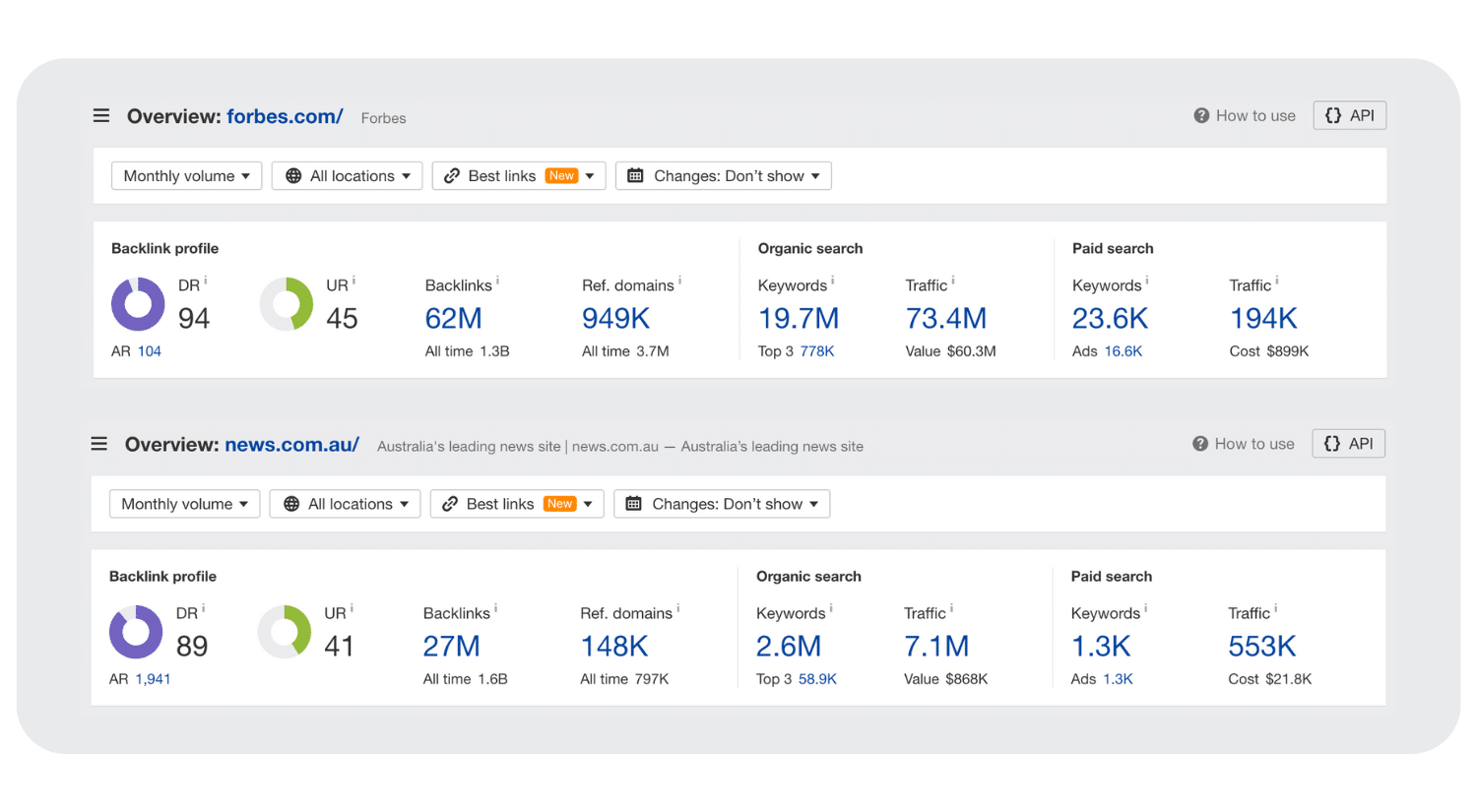Click the purple DR 89 donut chart
The image size is (1477, 812).
[136, 632]
